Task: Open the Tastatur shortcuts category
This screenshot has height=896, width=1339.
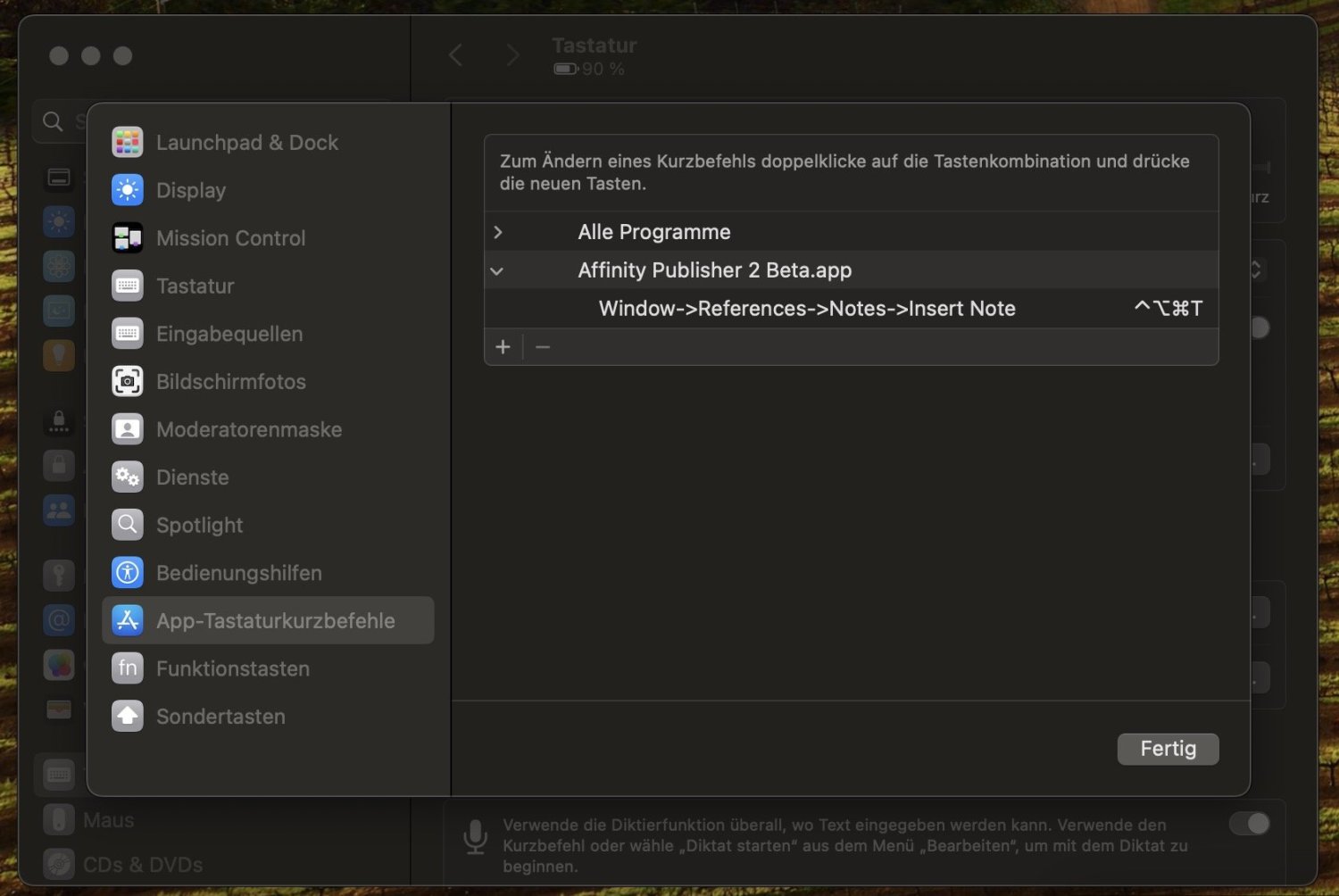Action: pyautogui.click(x=195, y=286)
